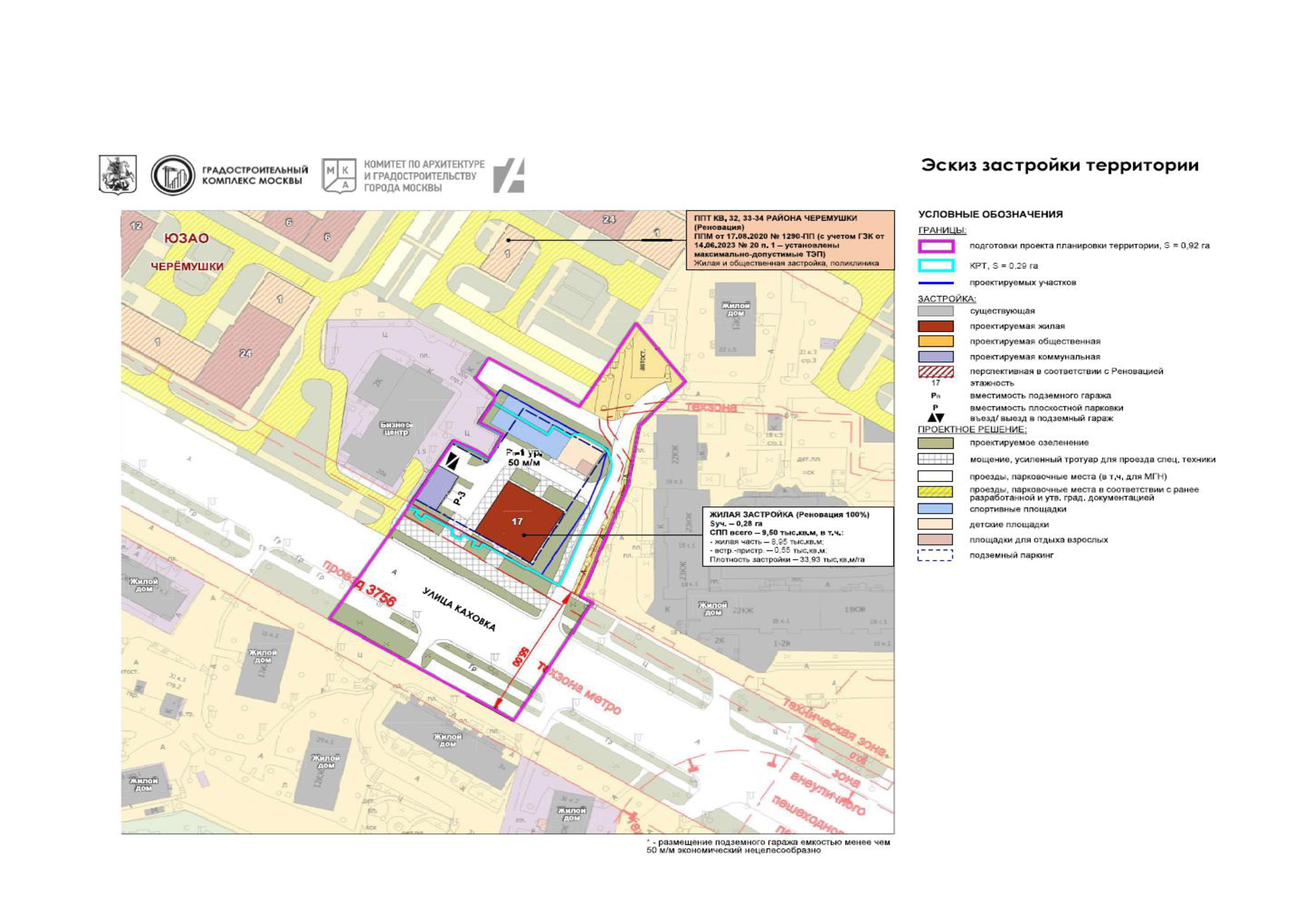This screenshot has height=924, width=1307.
Task: Click the magenta boundary rectangle in legend
Action: click(x=935, y=246)
